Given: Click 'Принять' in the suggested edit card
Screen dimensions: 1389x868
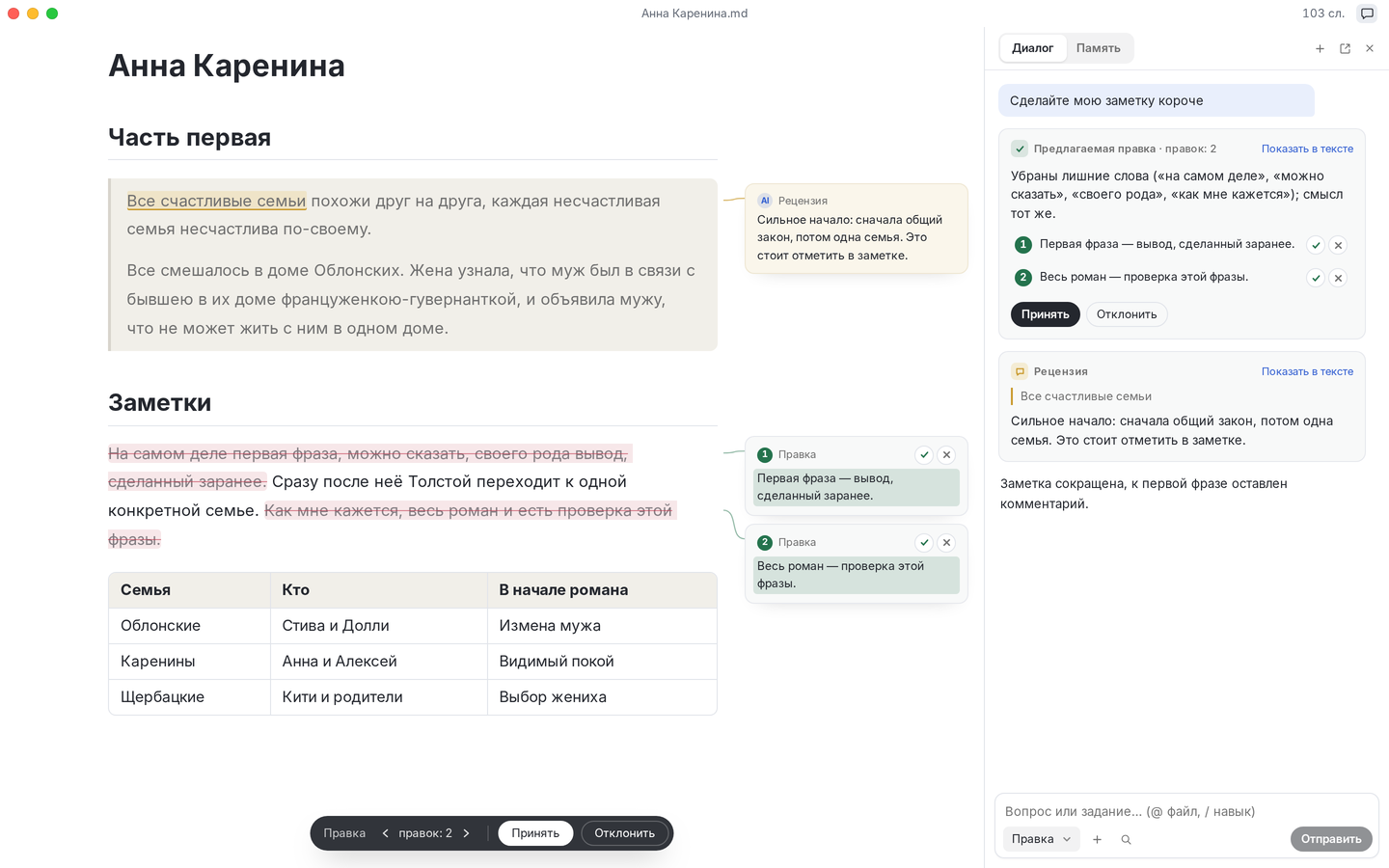Looking at the screenshot, I should pyautogui.click(x=1046, y=314).
